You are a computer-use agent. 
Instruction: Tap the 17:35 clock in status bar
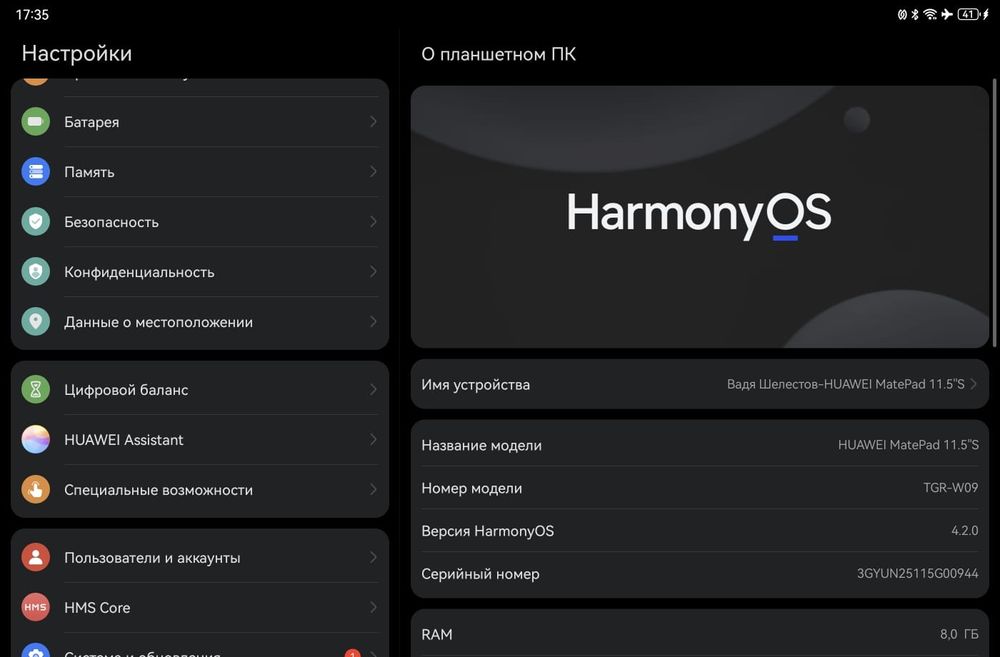coord(32,14)
